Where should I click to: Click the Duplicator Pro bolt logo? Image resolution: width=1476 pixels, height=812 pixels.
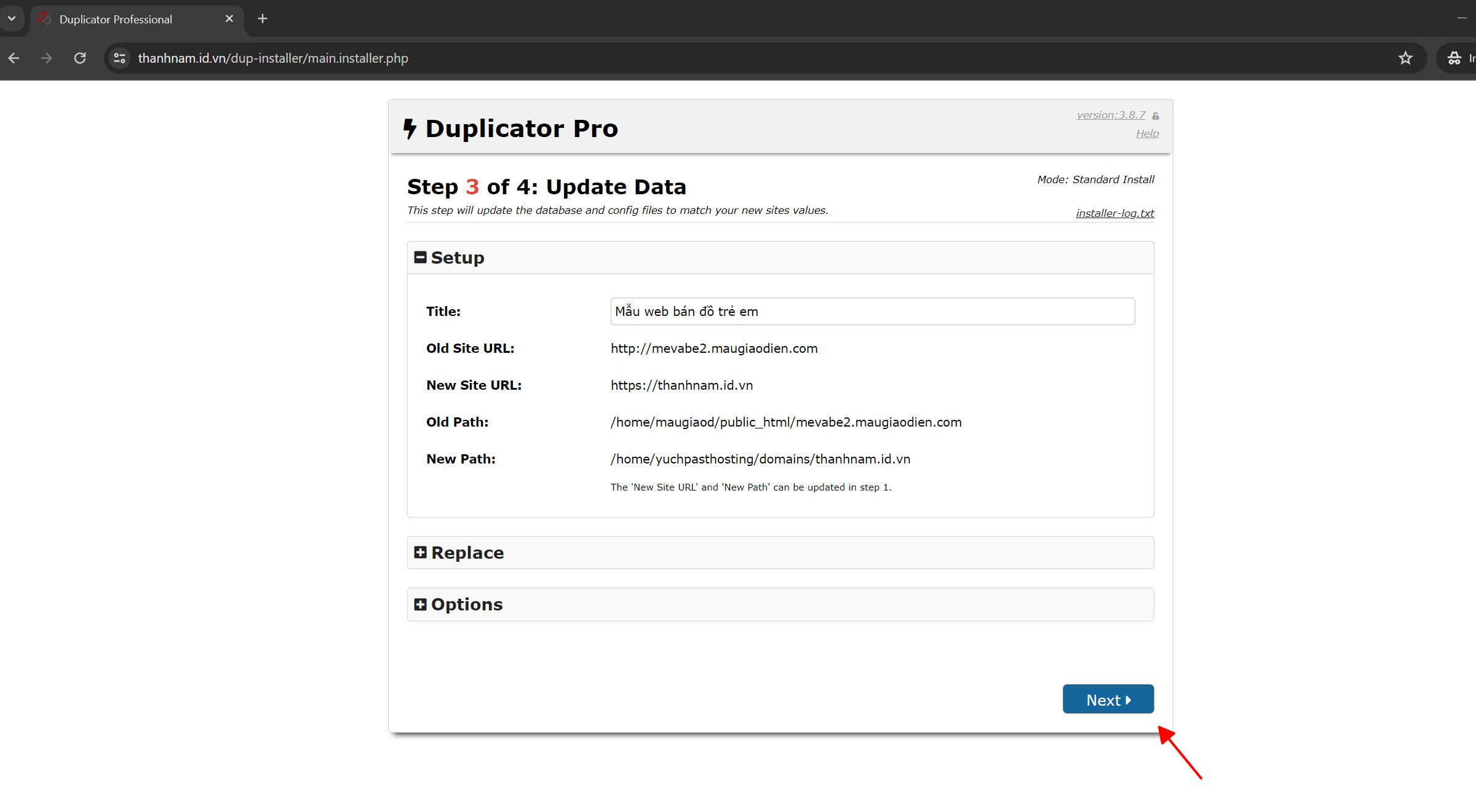click(x=410, y=128)
